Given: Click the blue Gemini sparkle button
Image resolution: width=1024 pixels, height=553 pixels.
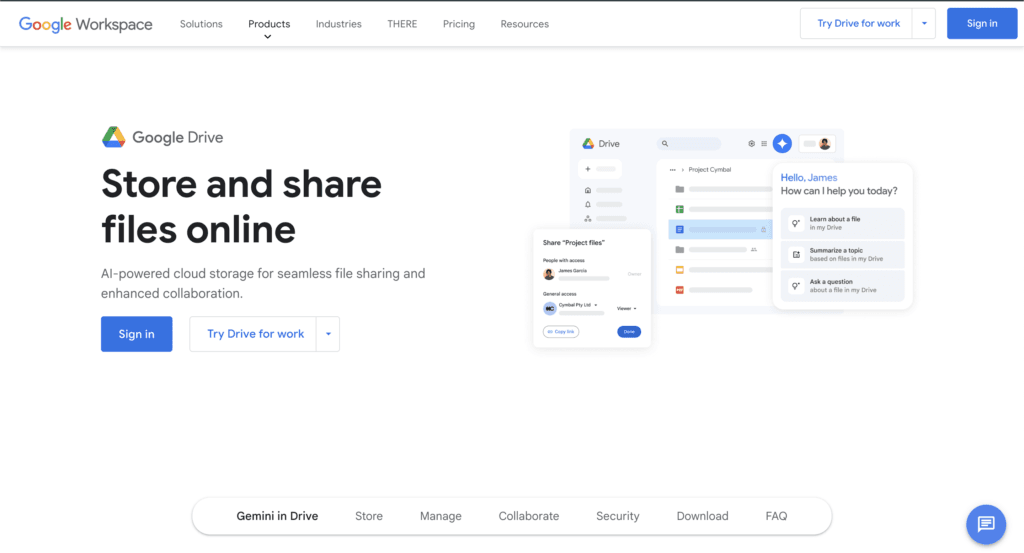Looking at the screenshot, I should (x=782, y=144).
